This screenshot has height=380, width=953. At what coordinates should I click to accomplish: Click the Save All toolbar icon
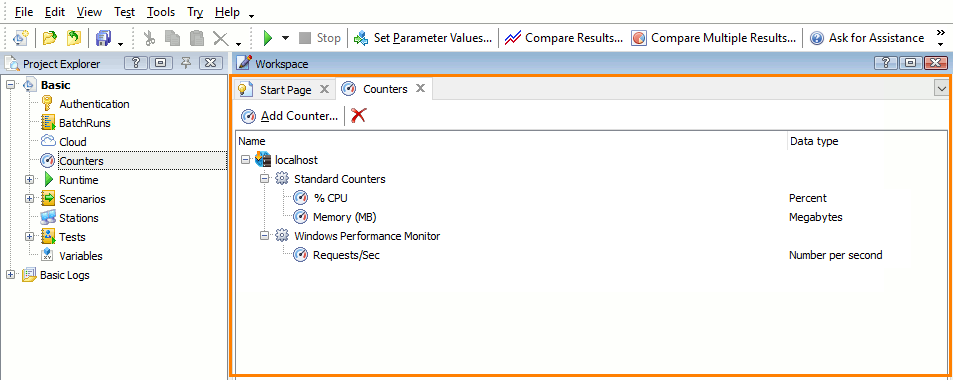(x=104, y=38)
